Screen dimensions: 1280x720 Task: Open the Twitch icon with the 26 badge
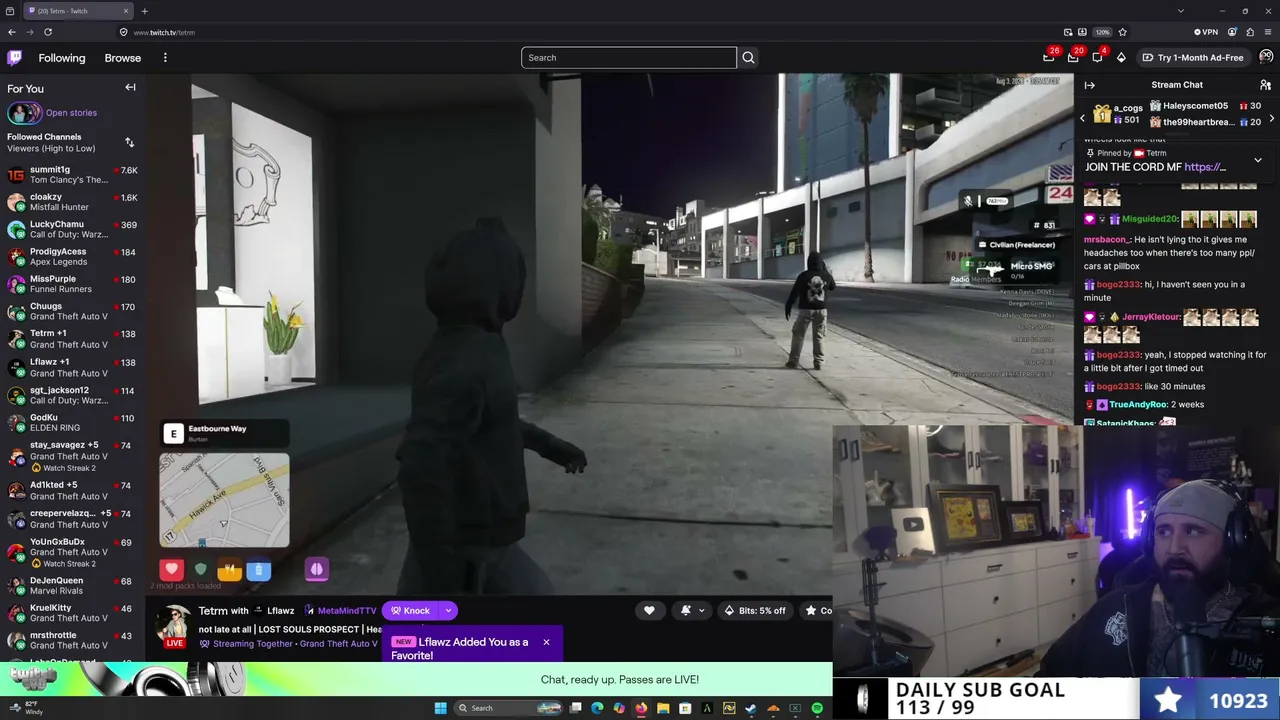tap(1049, 57)
